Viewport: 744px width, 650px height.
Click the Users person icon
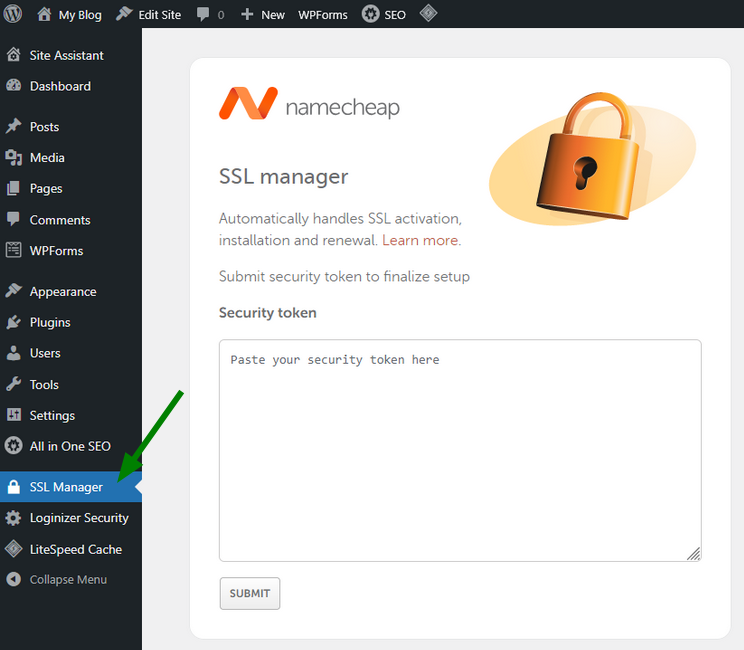pos(14,353)
